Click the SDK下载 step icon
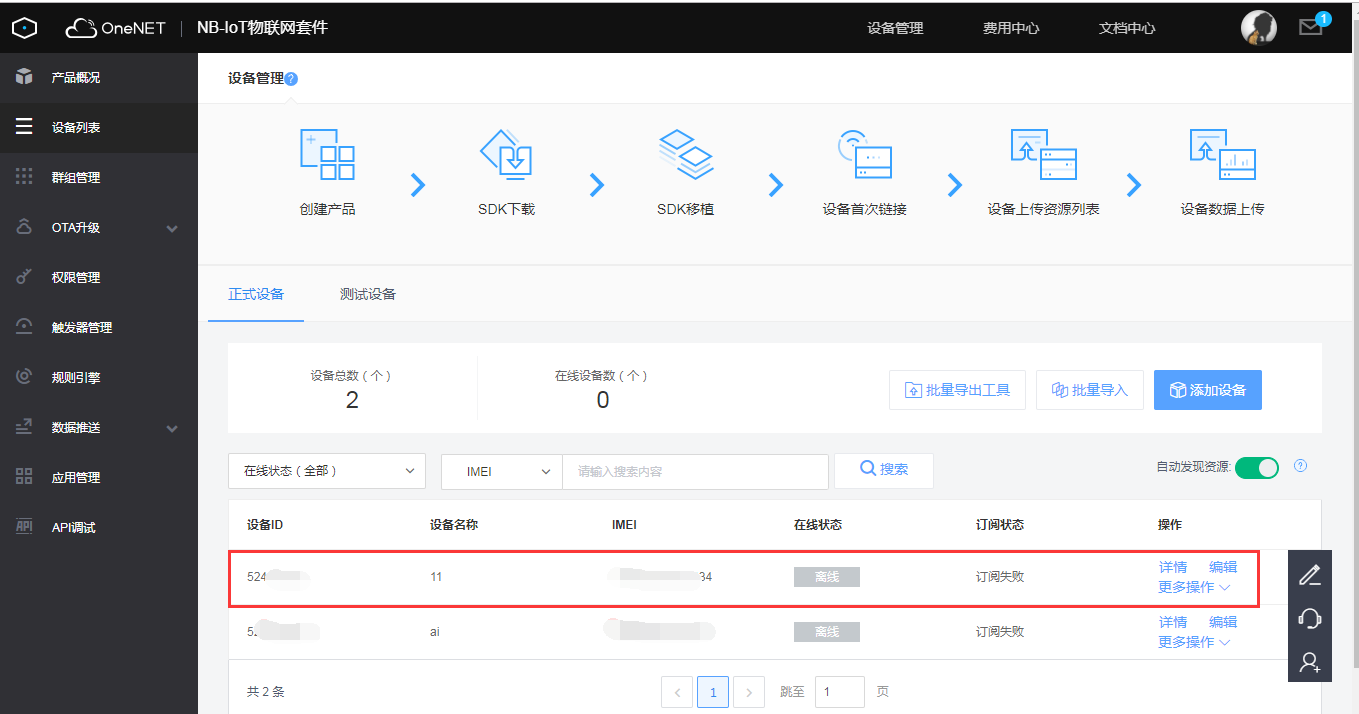 506,154
